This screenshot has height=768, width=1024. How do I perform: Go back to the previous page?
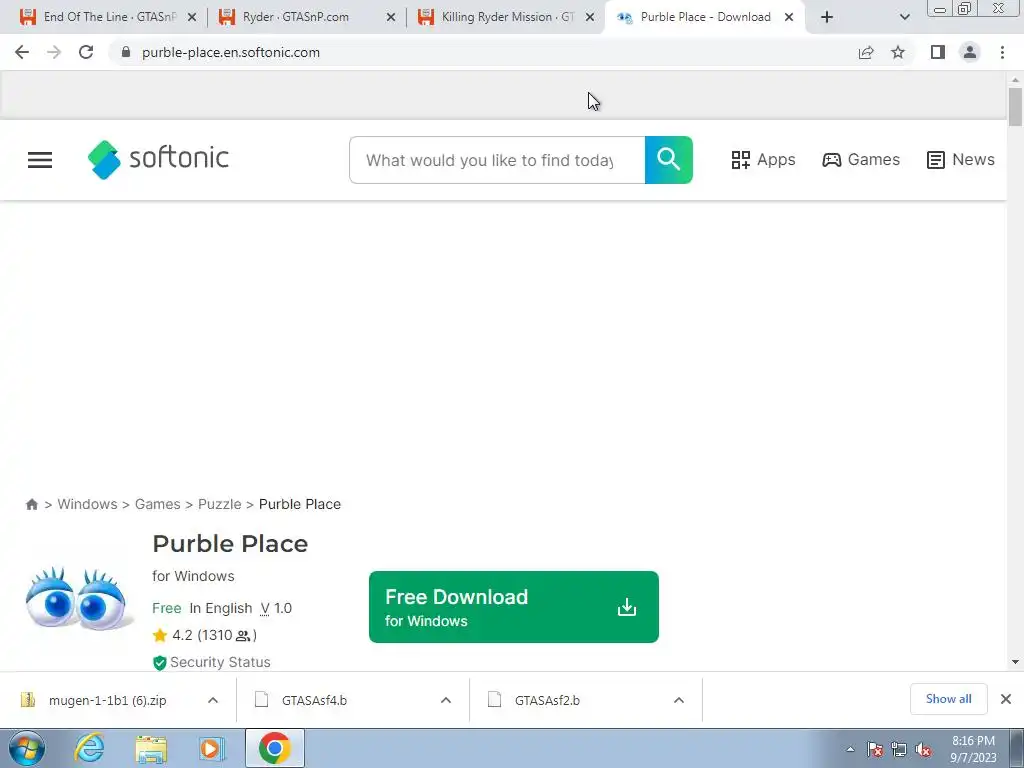tap(22, 52)
